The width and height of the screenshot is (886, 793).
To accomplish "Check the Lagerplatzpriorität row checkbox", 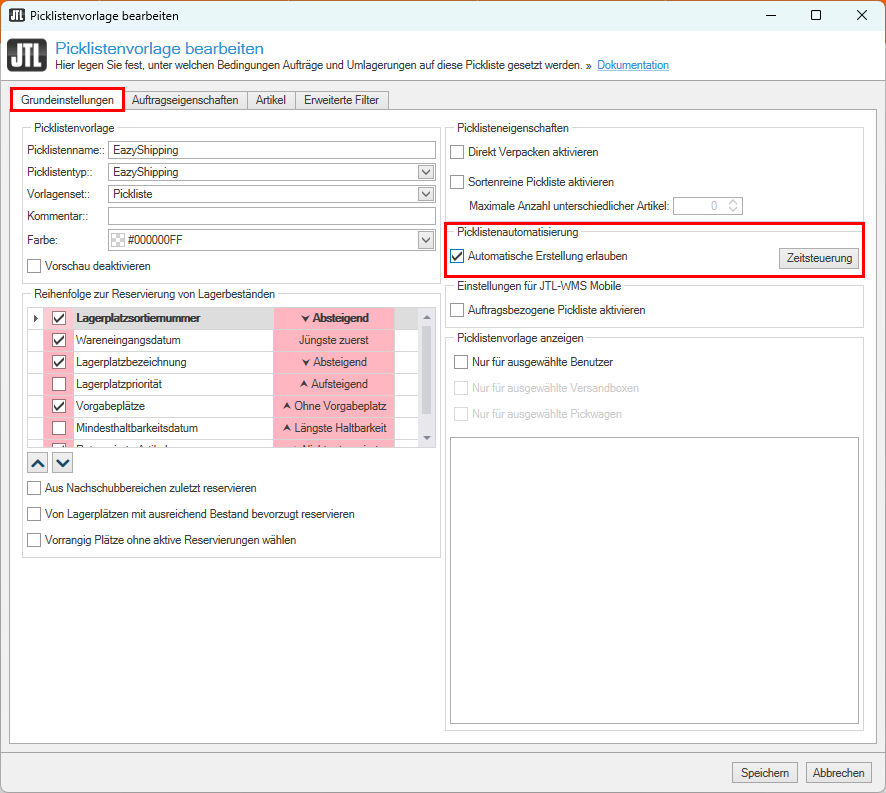I will pyautogui.click(x=59, y=384).
